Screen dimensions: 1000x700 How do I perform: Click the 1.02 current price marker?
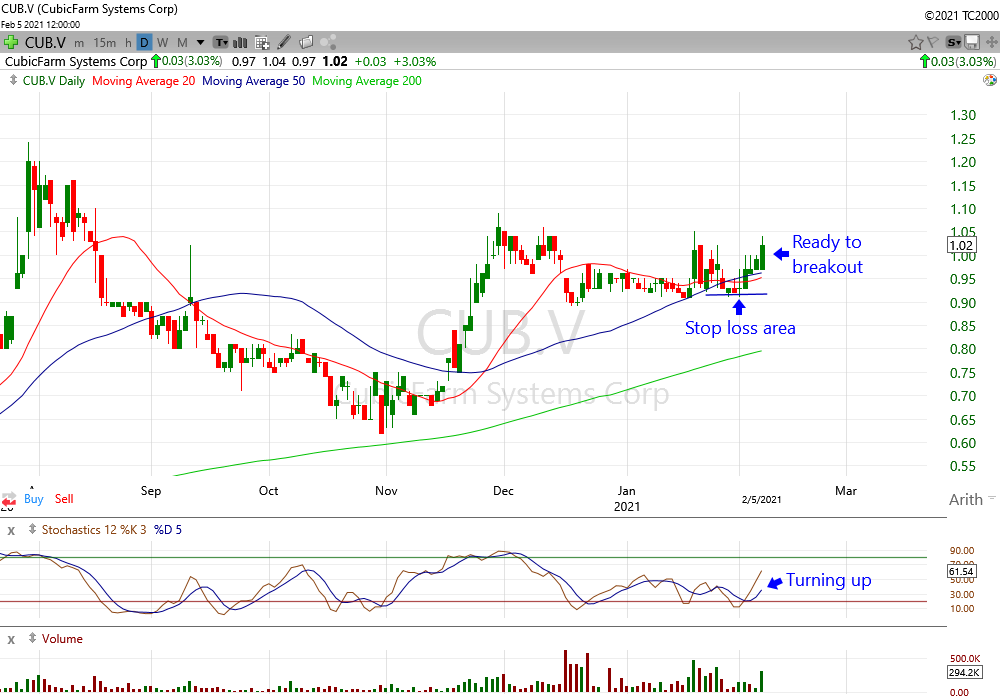960,245
